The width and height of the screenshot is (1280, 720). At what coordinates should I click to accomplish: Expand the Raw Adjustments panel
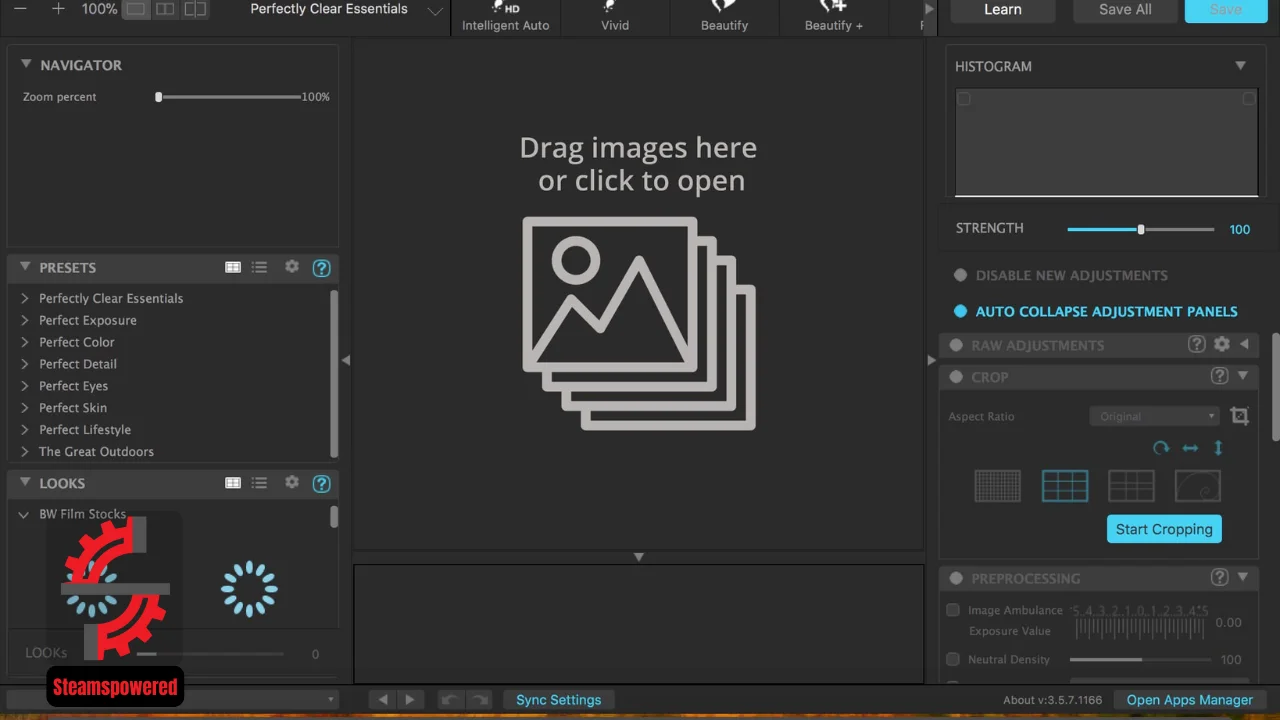[1244, 344]
